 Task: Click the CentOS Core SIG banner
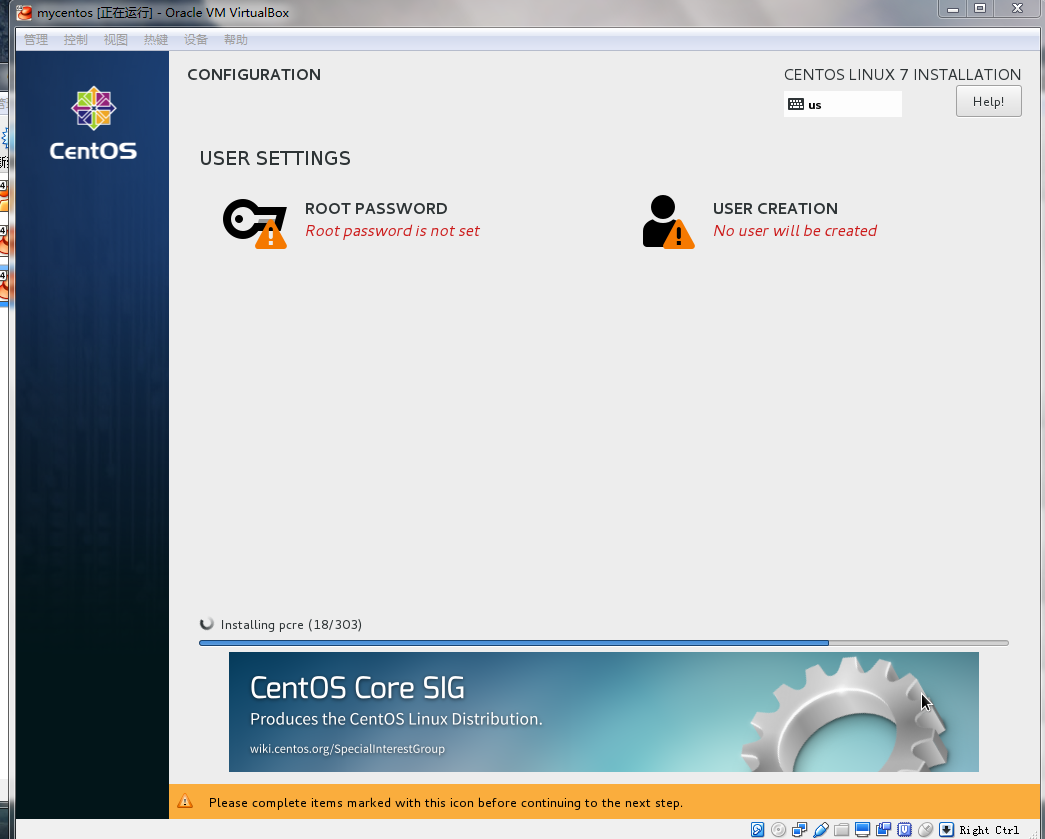point(604,712)
